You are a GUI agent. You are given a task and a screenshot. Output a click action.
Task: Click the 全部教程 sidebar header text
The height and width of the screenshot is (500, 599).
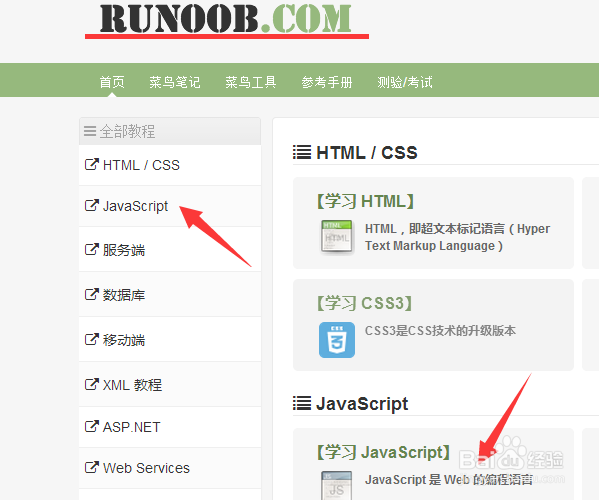(x=127, y=131)
